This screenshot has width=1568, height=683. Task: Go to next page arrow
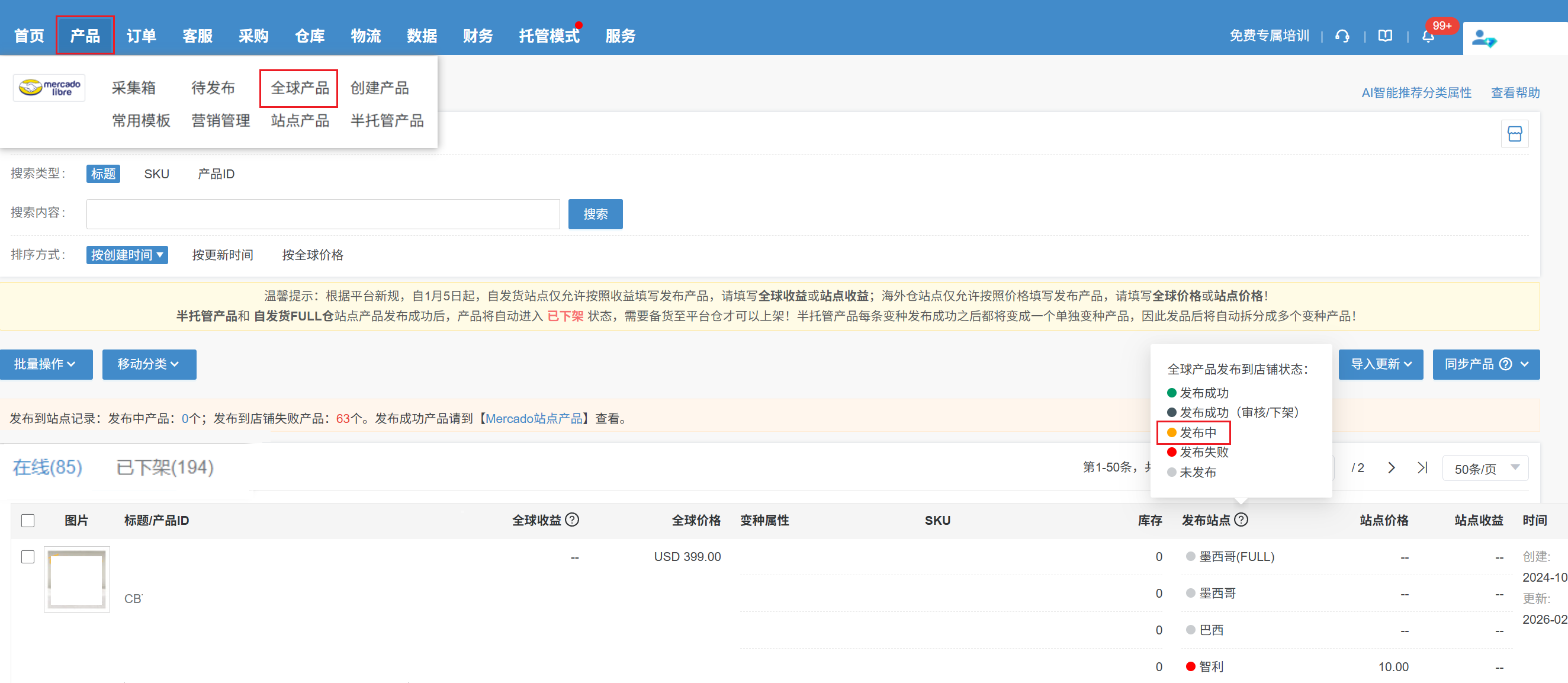1391,467
